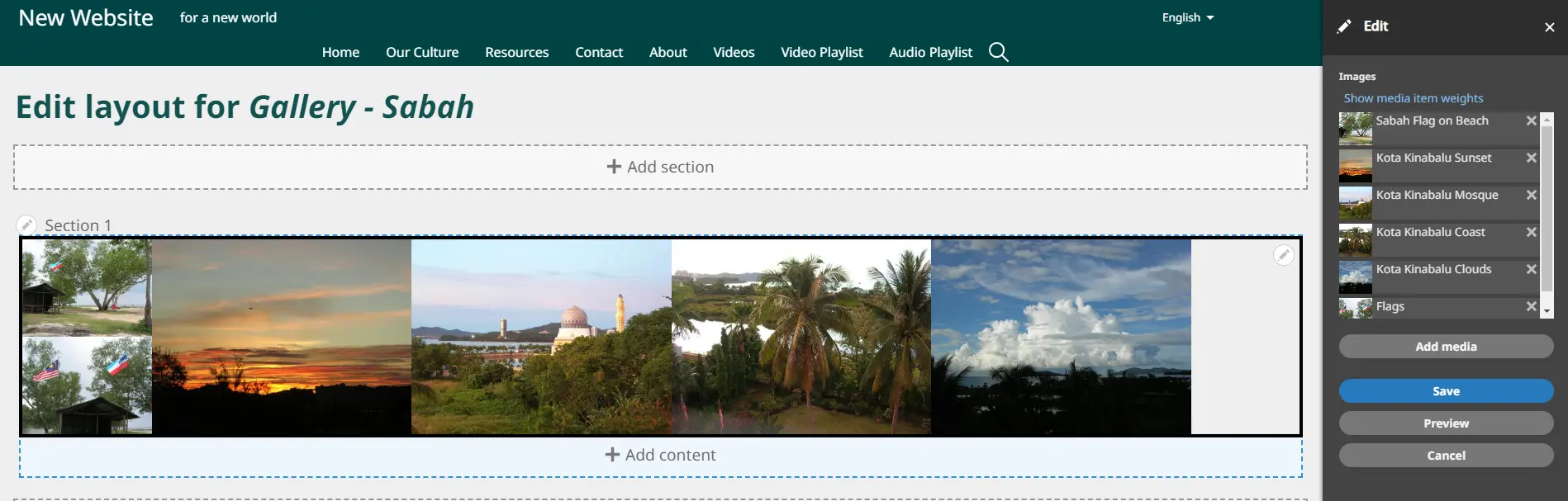Click the search magnifier icon

pos(998,52)
